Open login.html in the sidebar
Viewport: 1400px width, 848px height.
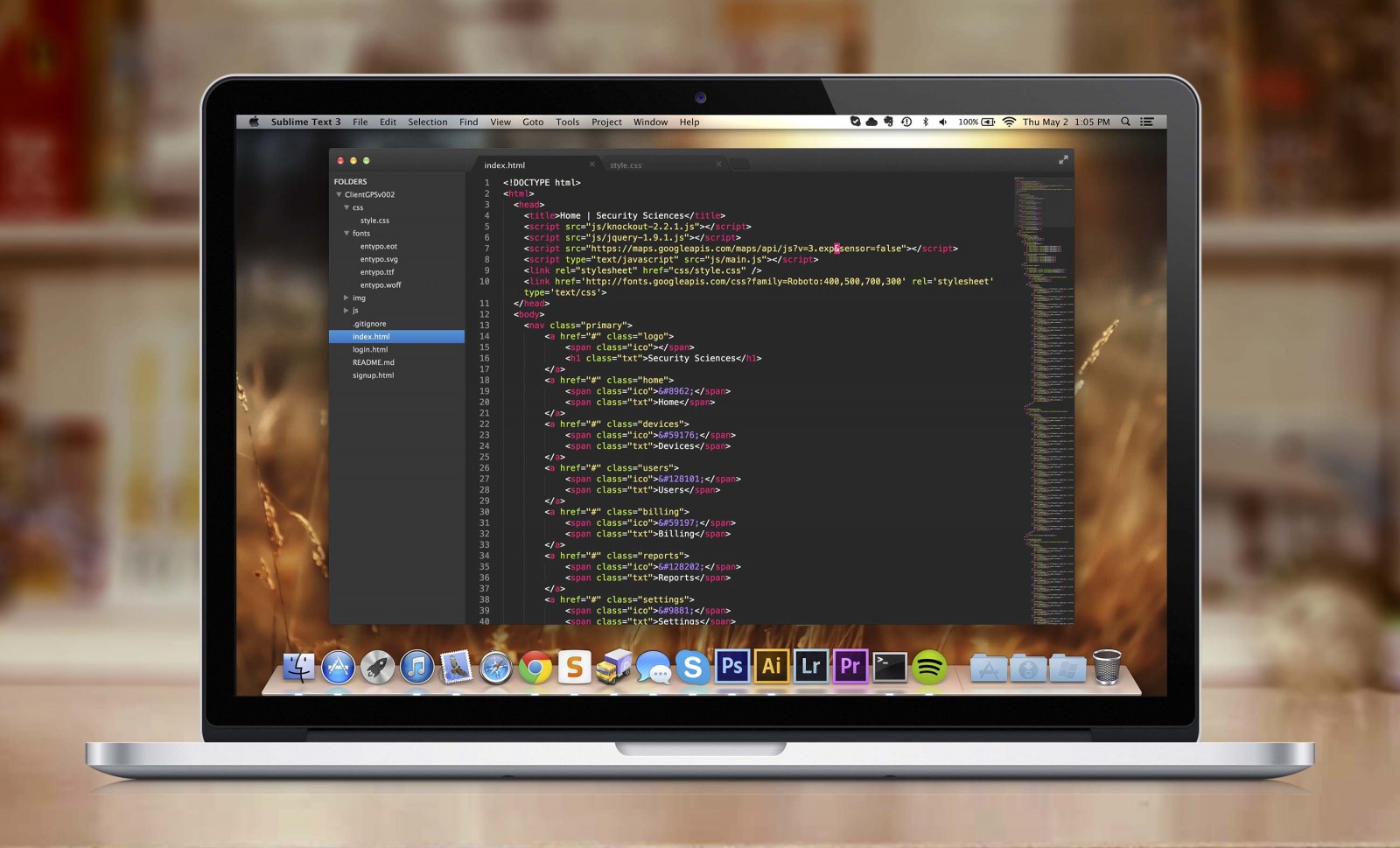(370, 349)
